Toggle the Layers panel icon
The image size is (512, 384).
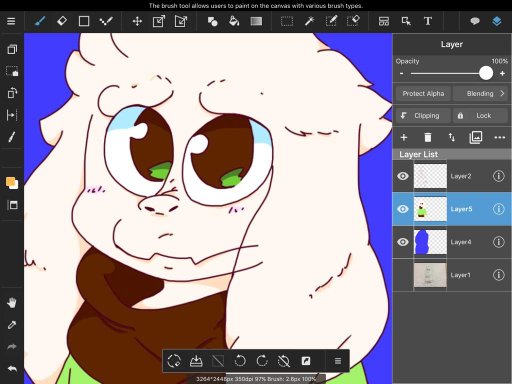[497, 21]
